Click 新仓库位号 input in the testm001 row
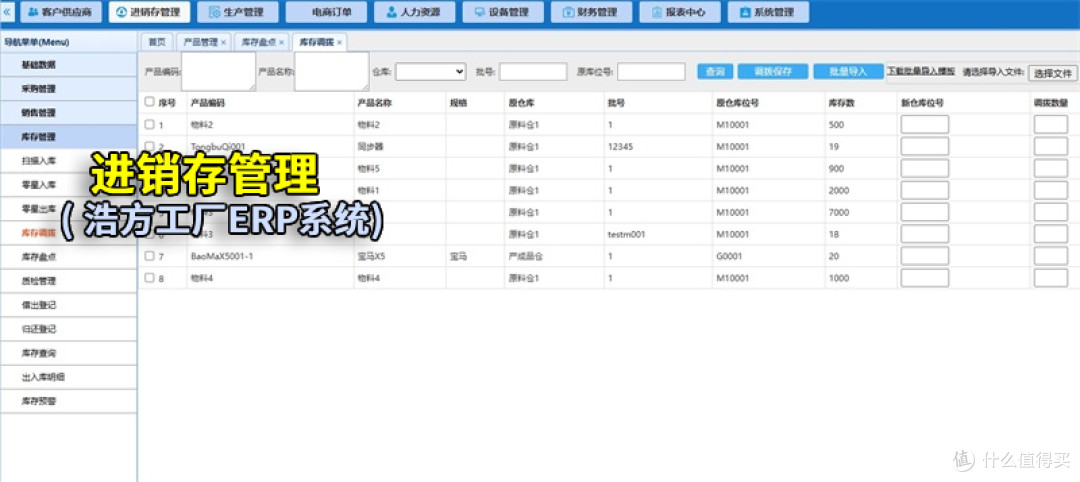Screen dimensions: 1080x482 tap(924, 234)
